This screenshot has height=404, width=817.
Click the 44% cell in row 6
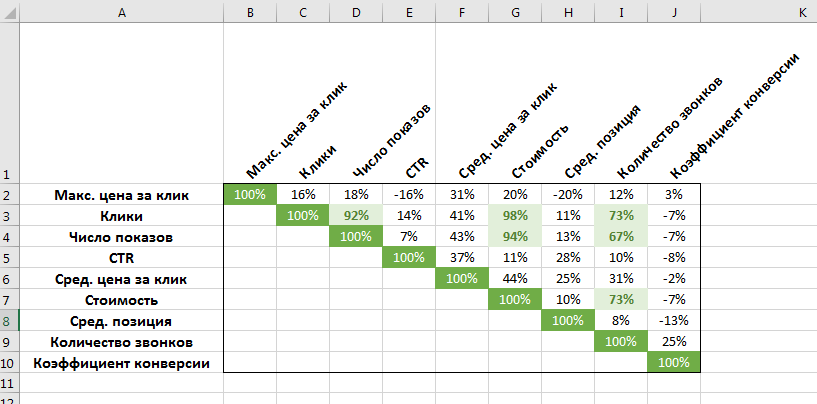[515, 278]
